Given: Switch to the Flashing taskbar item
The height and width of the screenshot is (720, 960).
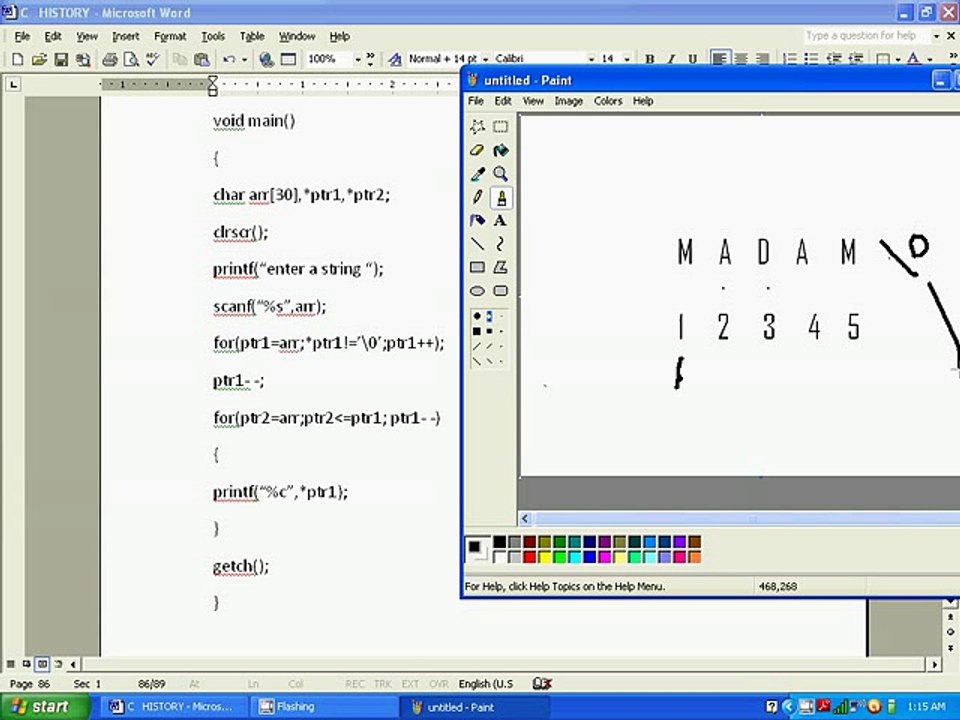Looking at the screenshot, I should 324,707.
